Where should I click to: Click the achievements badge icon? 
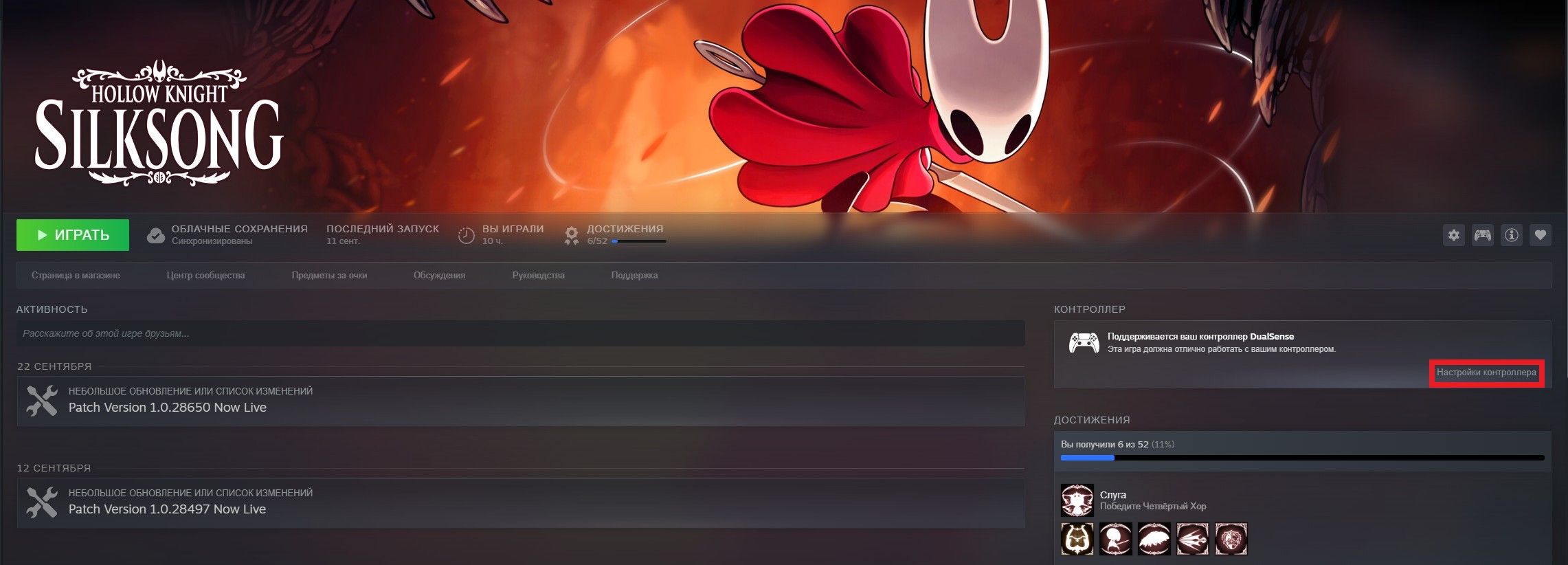pos(572,236)
